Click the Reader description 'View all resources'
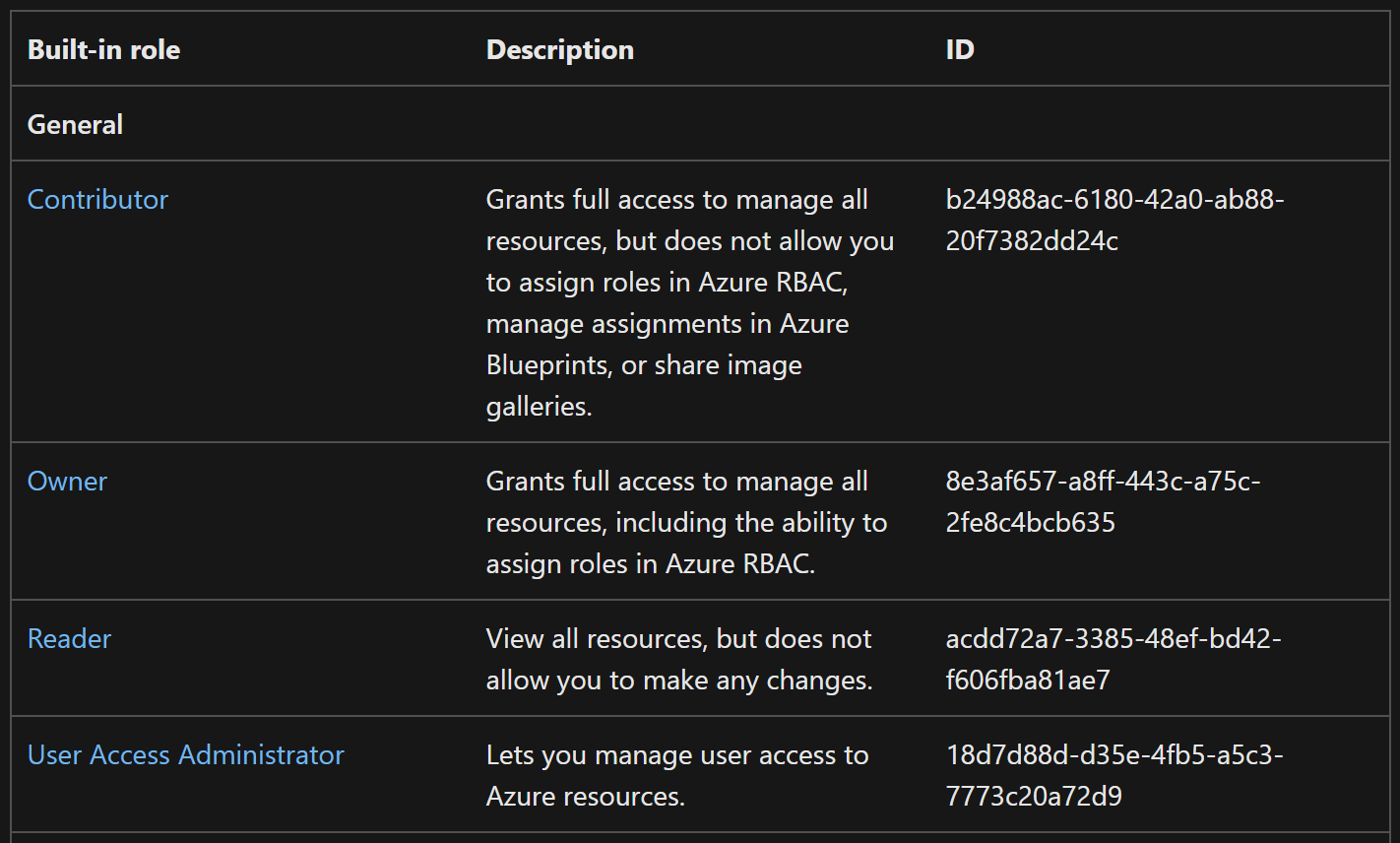Screen dimensions: 1400x843 click(x=679, y=660)
